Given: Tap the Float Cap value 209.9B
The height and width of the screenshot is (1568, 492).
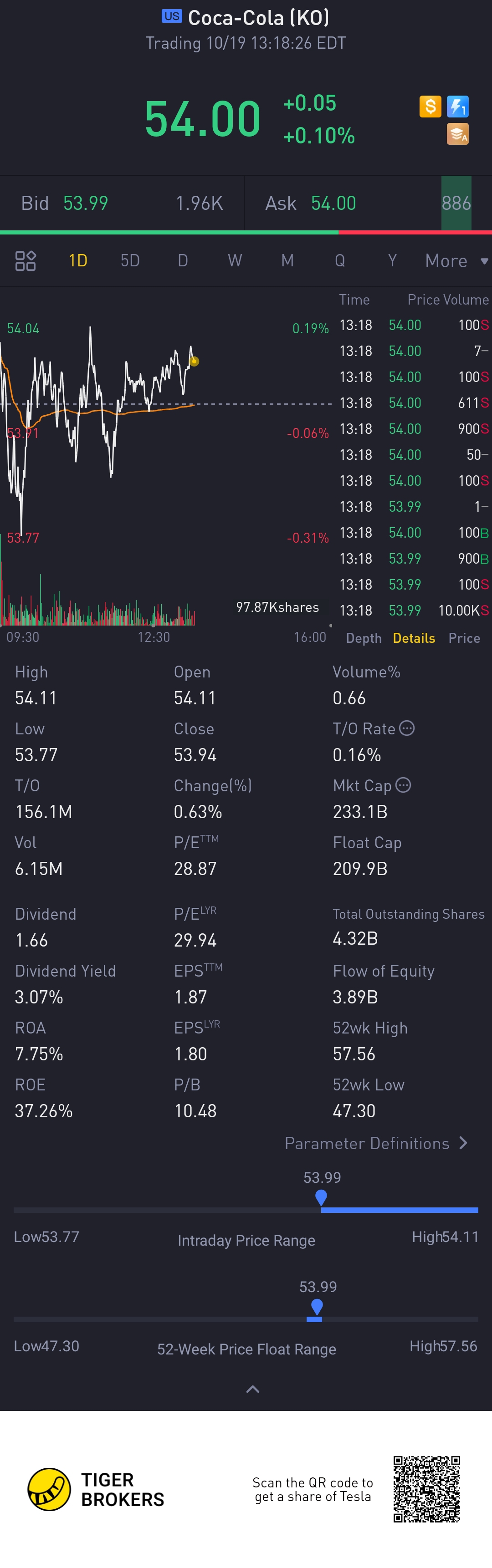Looking at the screenshot, I should click(360, 869).
